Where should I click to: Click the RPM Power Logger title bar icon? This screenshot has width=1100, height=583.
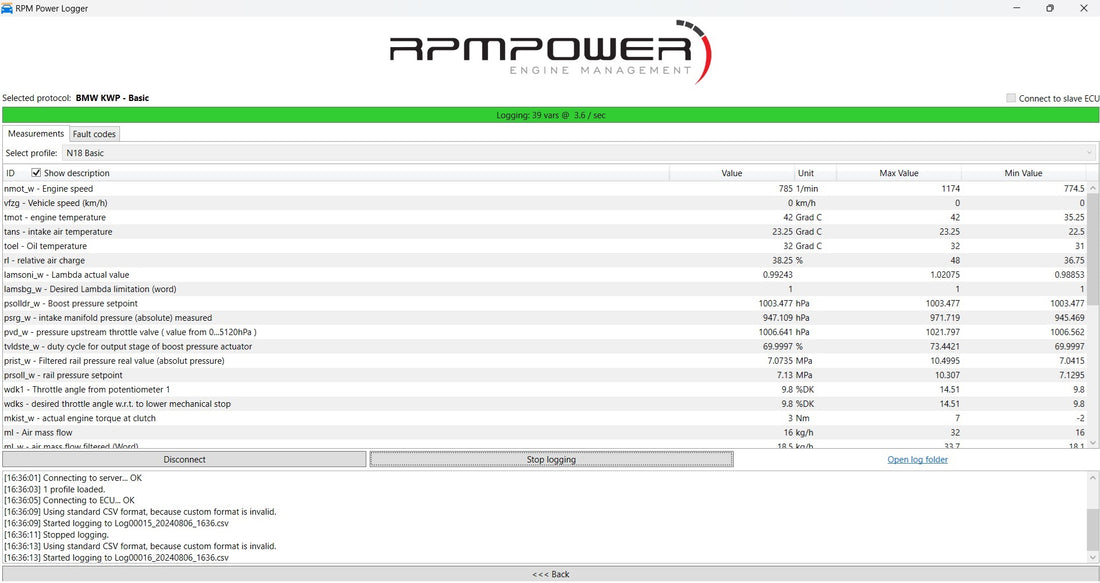[10, 8]
